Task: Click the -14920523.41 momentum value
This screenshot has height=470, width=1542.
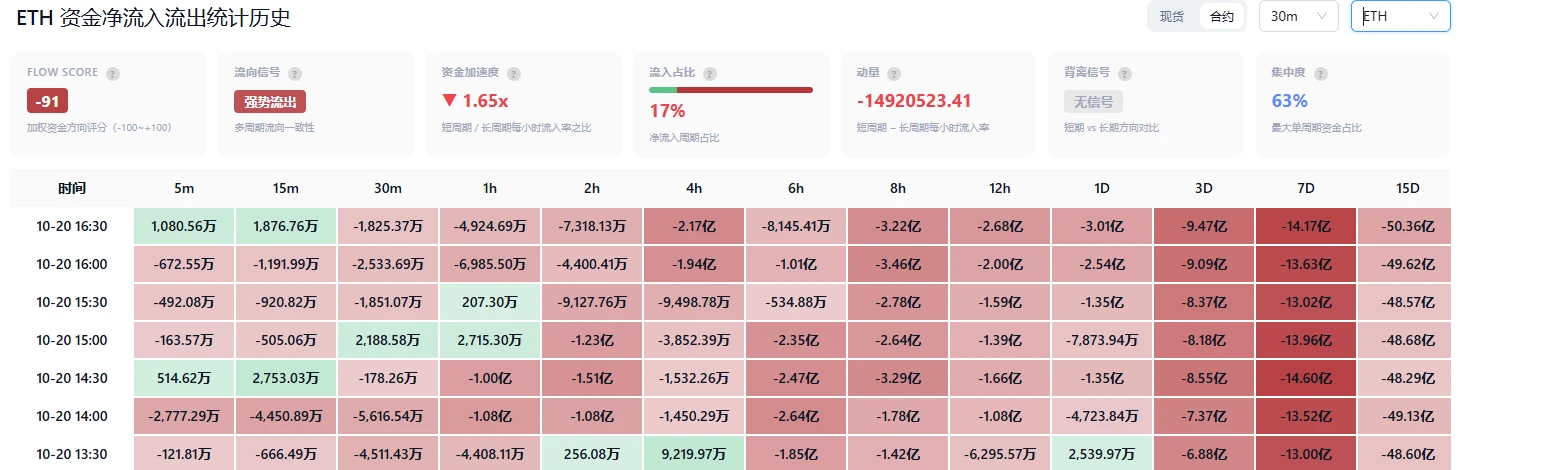Action: click(x=914, y=101)
